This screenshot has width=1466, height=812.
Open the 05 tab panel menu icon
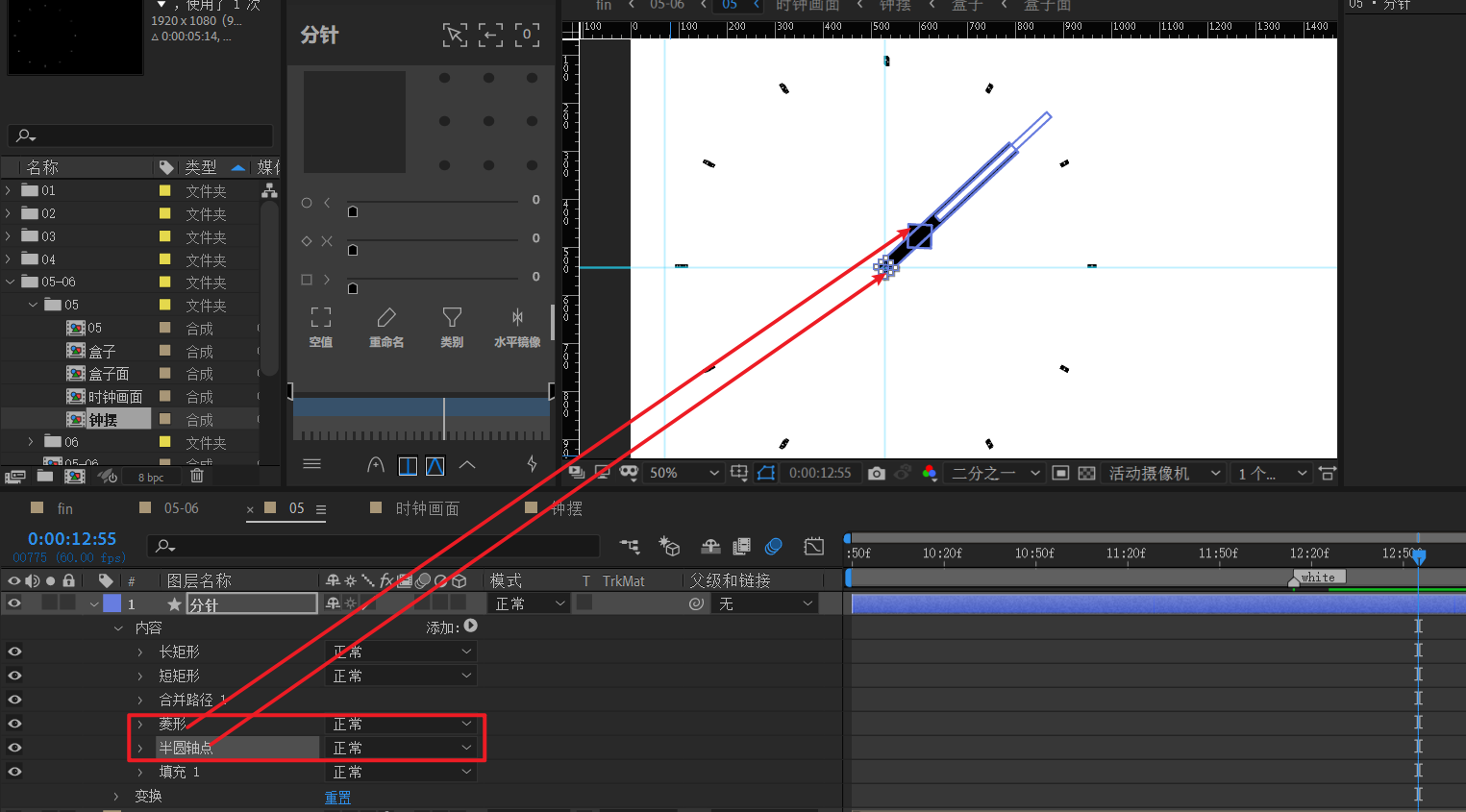pyautogui.click(x=321, y=509)
